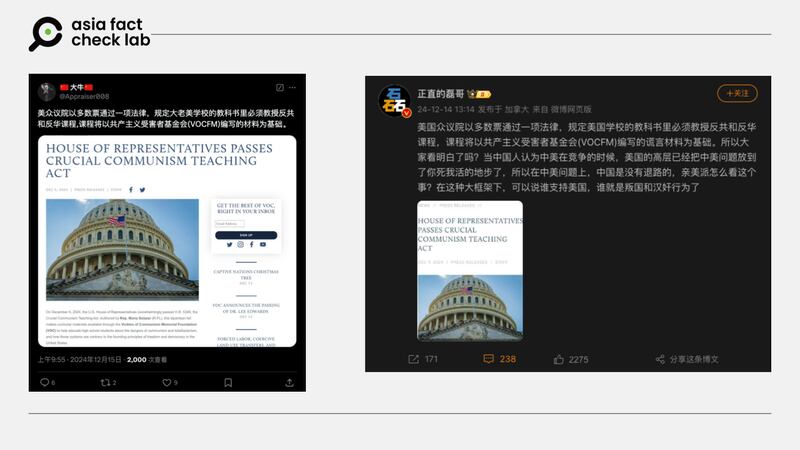
Task: Retweet the post using the retweet icon
Action: [105, 382]
